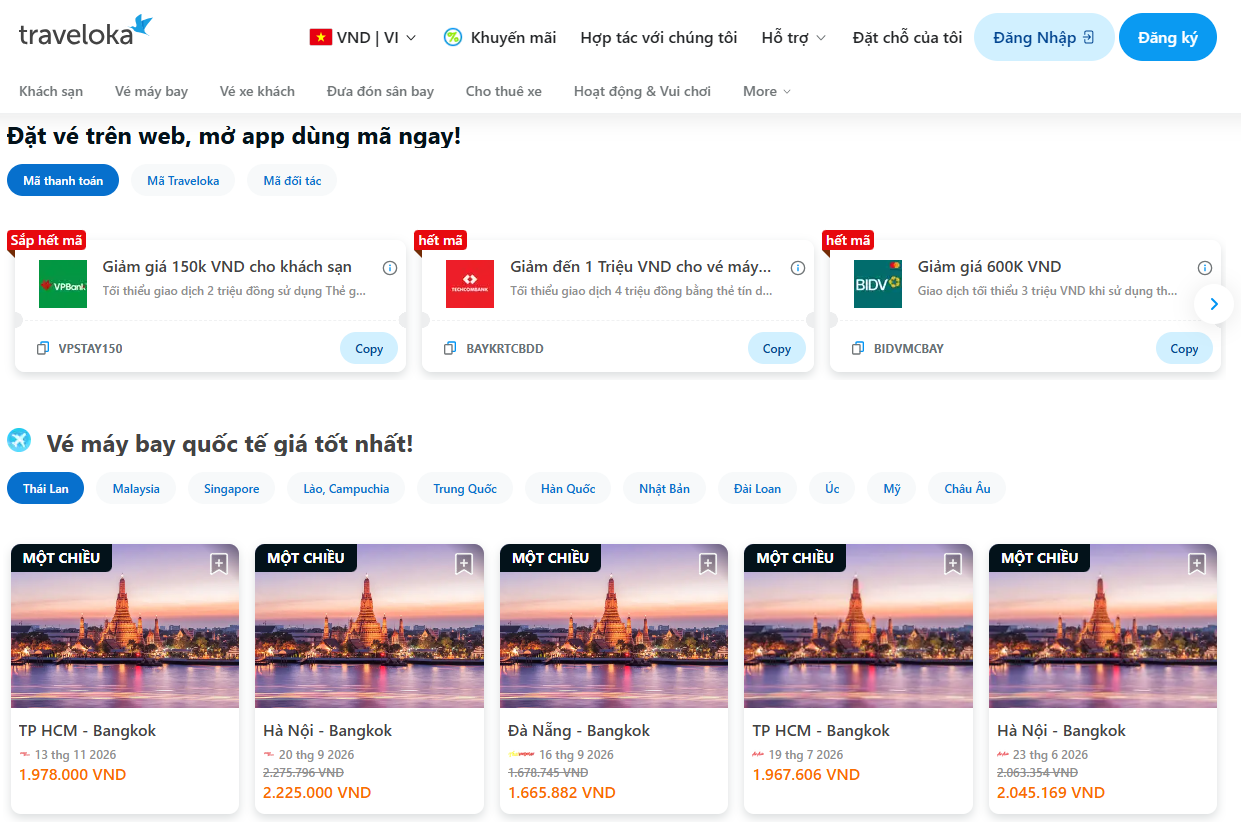
Task: Open Hợp tác với chúng tôi link
Action: pos(659,38)
